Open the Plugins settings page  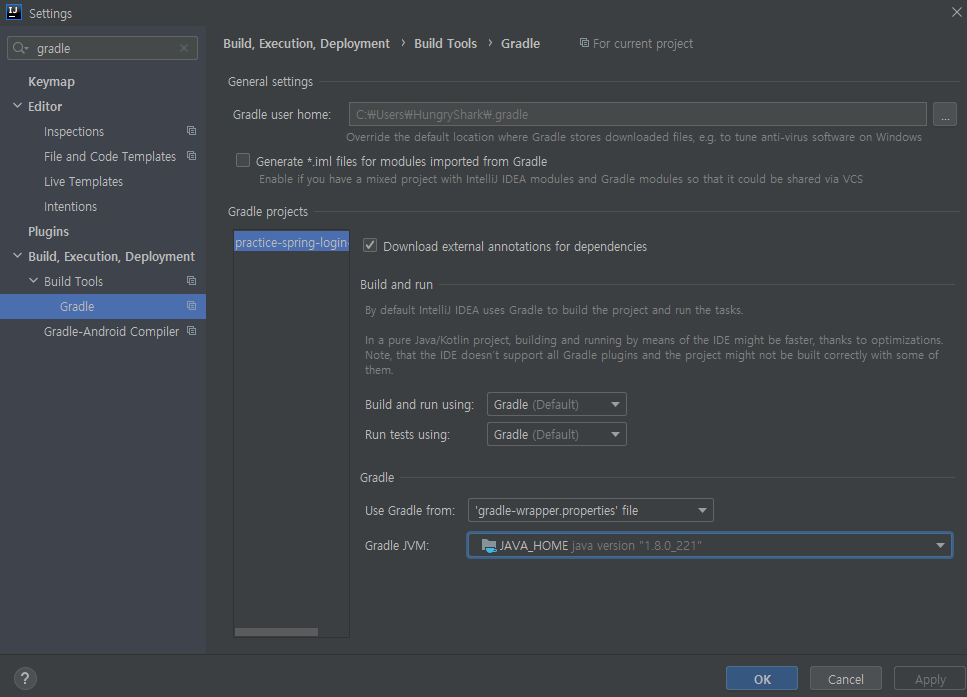click(x=48, y=231)
